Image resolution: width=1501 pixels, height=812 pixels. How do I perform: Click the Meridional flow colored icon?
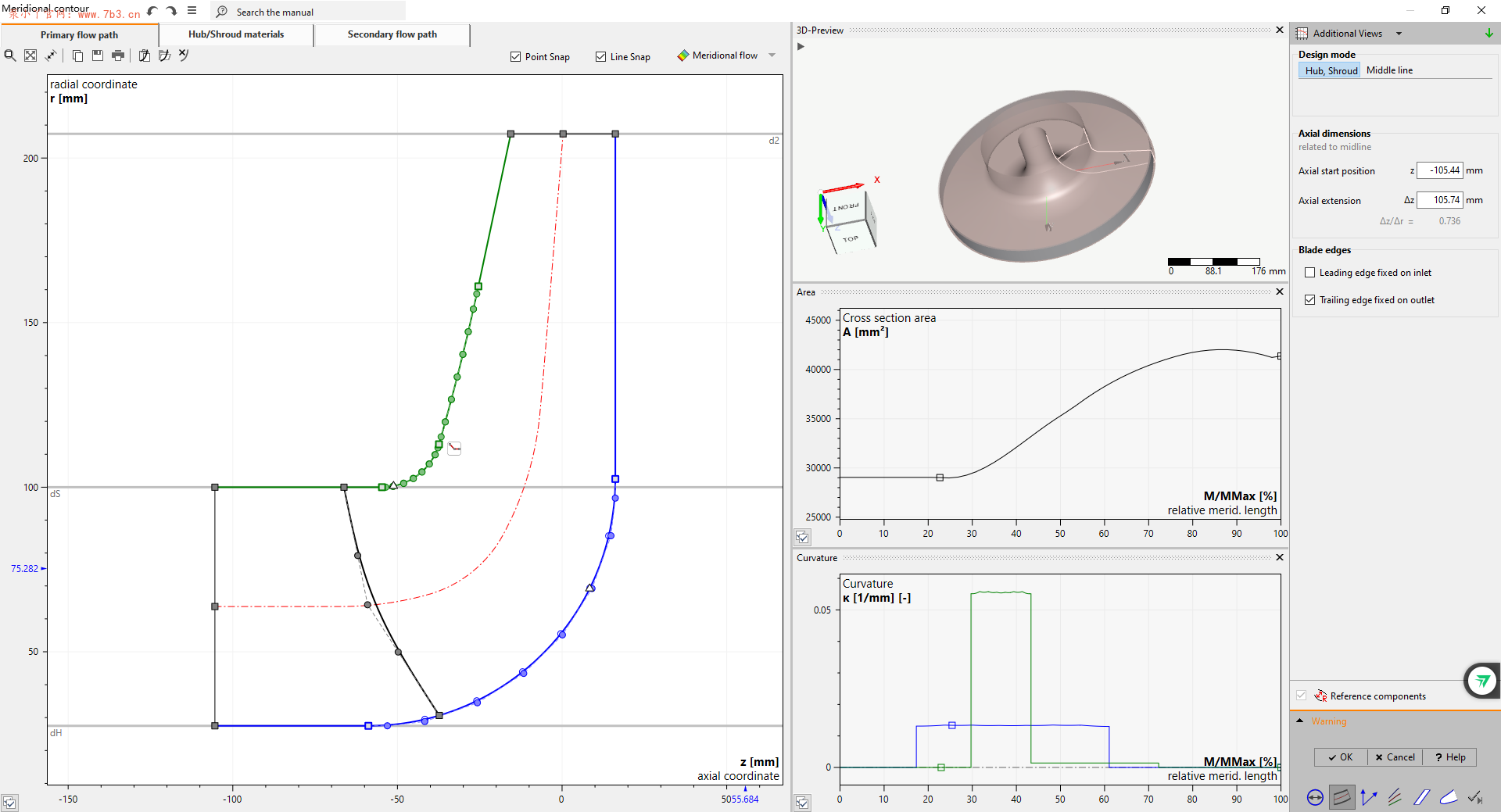(x=683, y=55)
